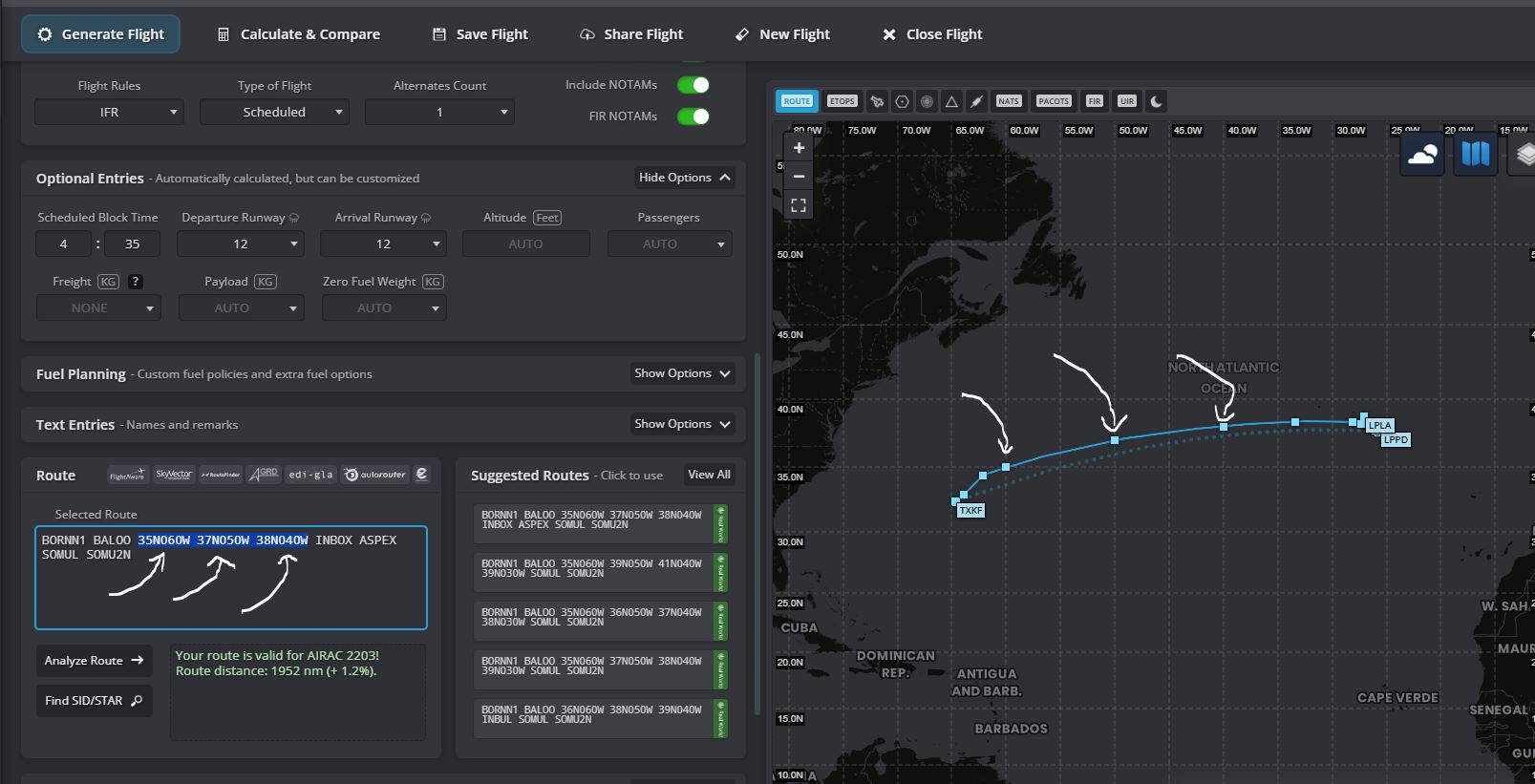Viewport: 1535px width, 784px height.
Task: Expand the Fuel Planning Show Options
Action: pos(682,373)
